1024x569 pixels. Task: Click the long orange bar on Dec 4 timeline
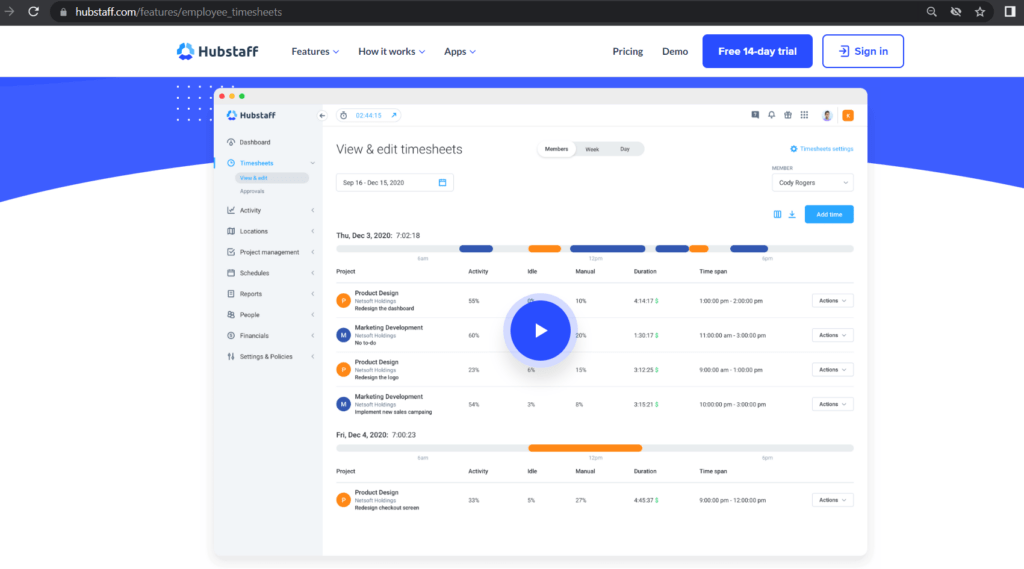tap(585, 448)
